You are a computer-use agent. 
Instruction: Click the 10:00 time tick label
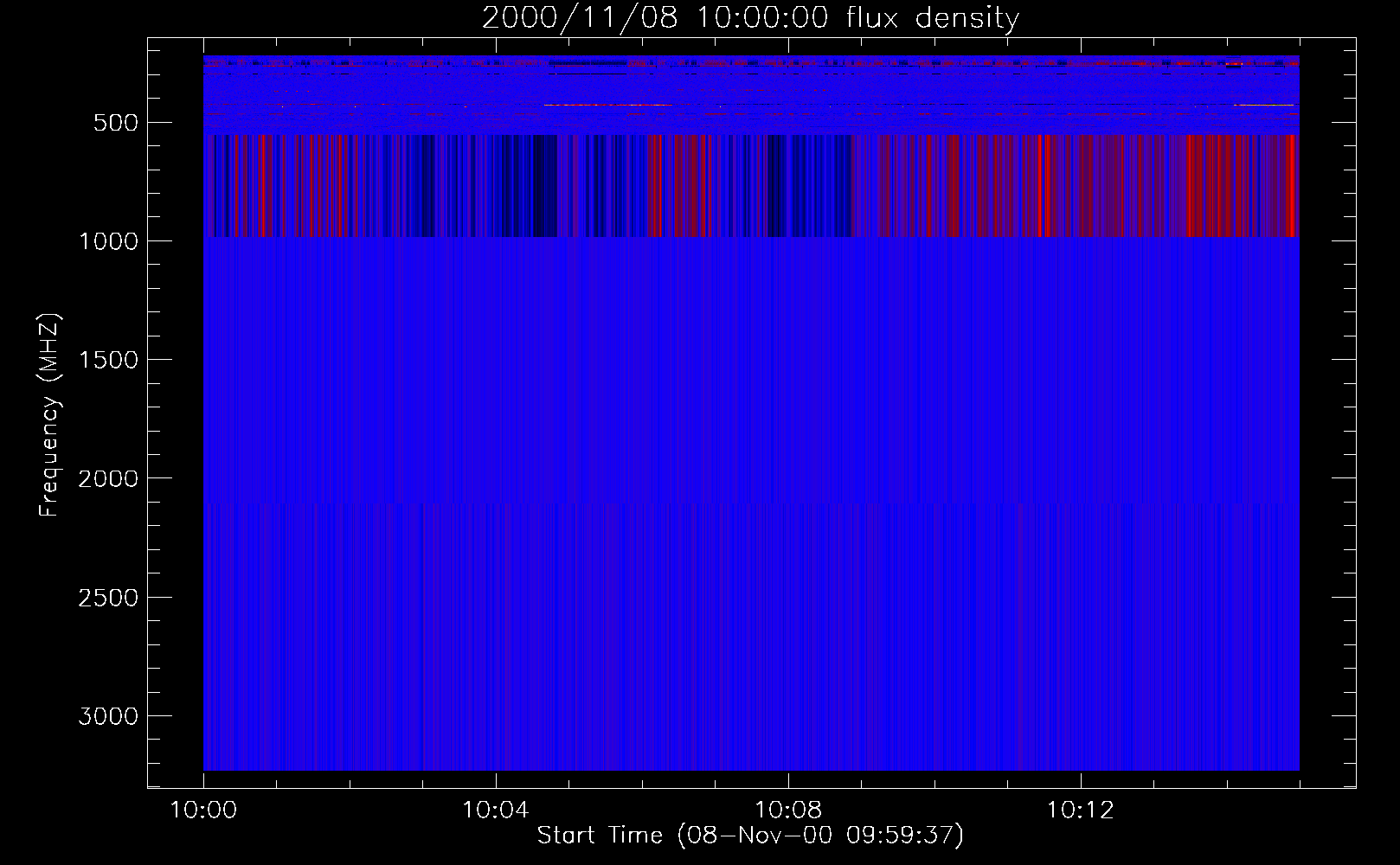pos(203,811)
